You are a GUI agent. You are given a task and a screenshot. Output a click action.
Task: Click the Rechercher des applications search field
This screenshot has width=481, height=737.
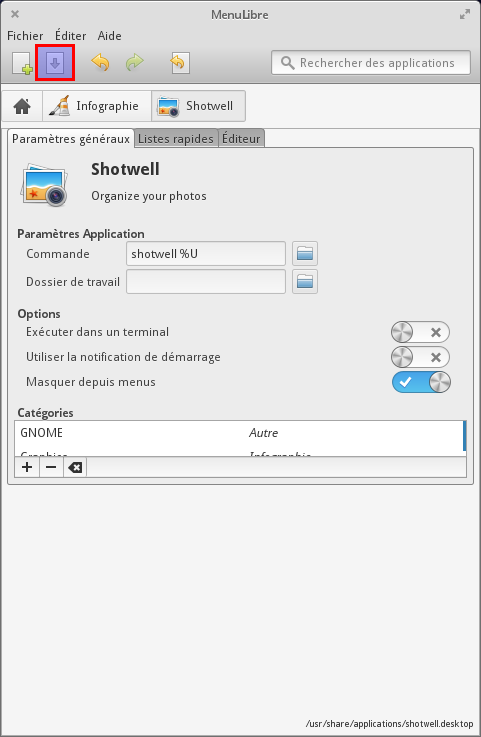pos(371,63)
